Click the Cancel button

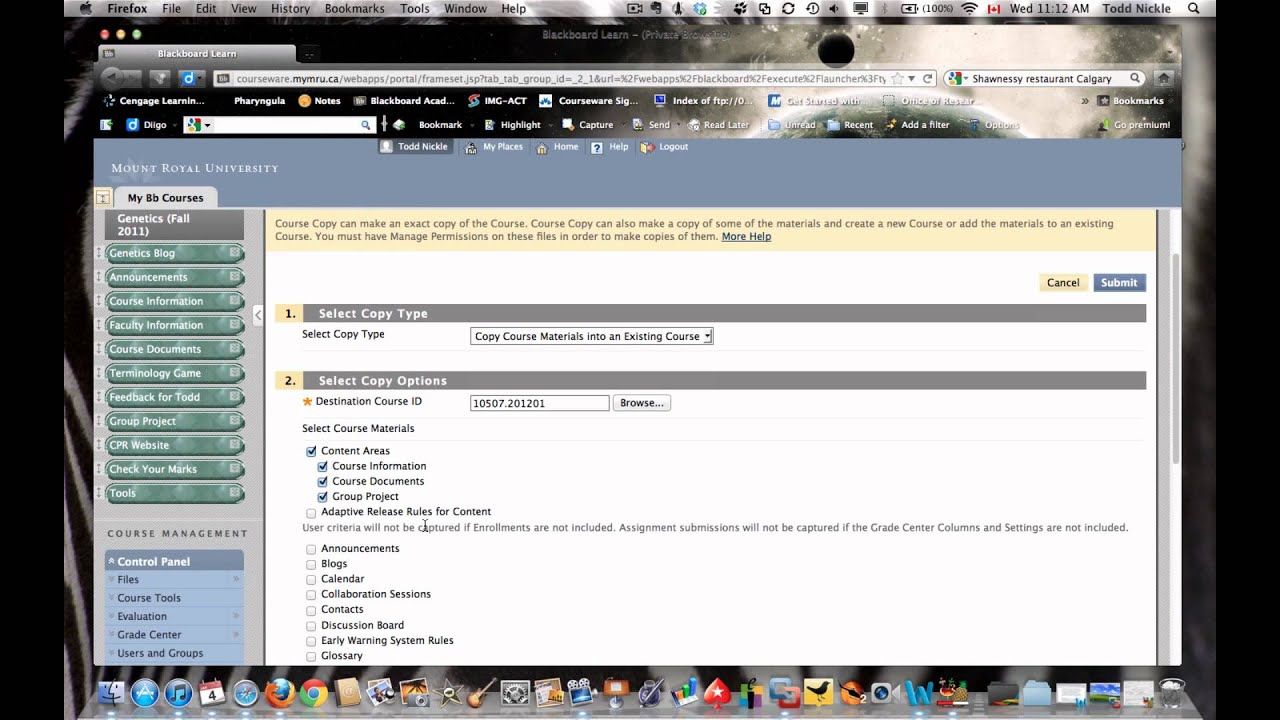(x=1063, y=283)
